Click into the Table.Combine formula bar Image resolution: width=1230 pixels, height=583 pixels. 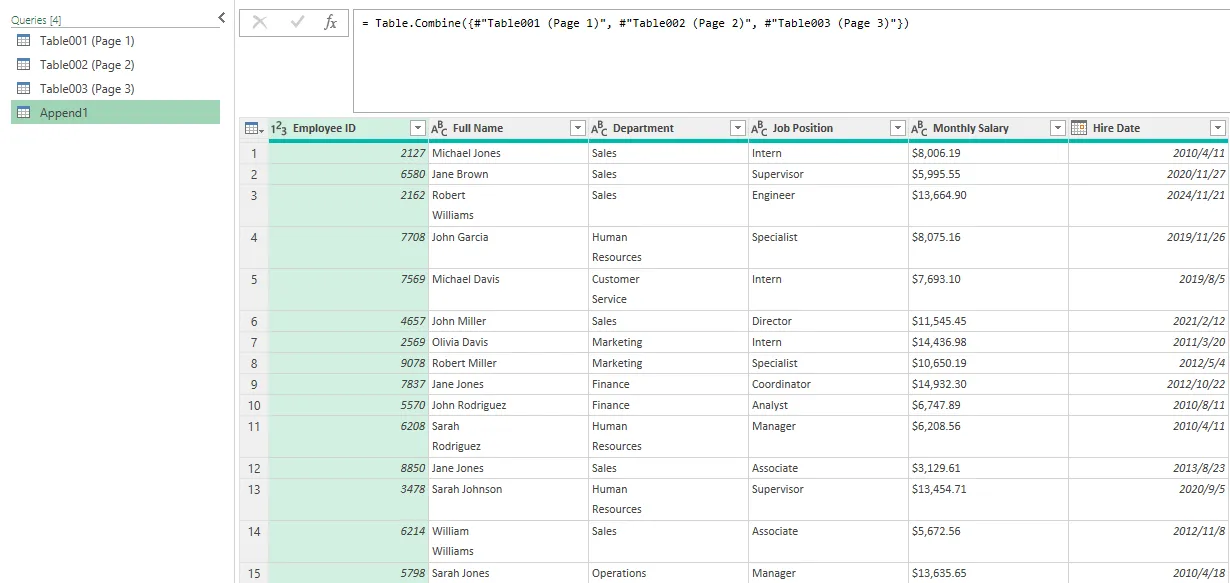tap(791, 60)
